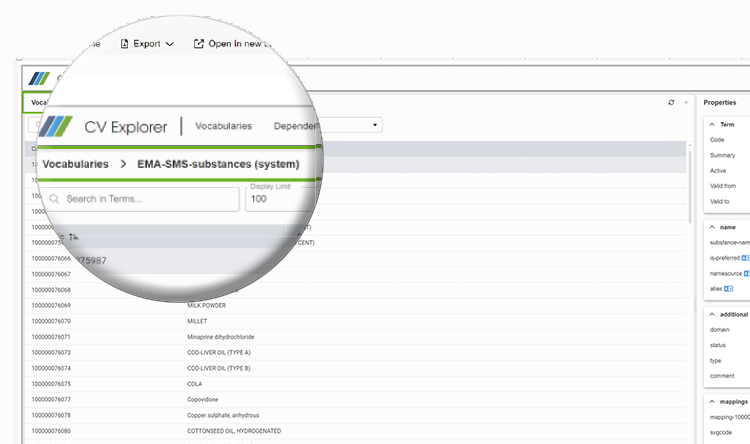Collapse the additional properties section

coord(712,314)
